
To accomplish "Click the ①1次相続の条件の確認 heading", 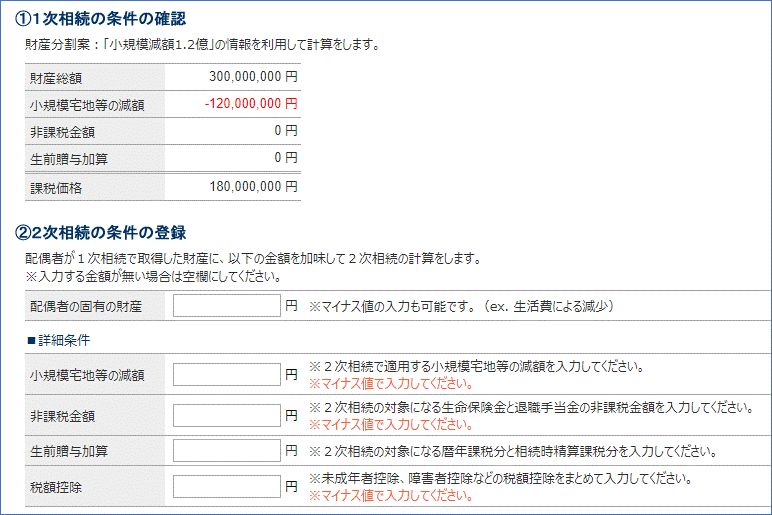I will tap(101, 19).
